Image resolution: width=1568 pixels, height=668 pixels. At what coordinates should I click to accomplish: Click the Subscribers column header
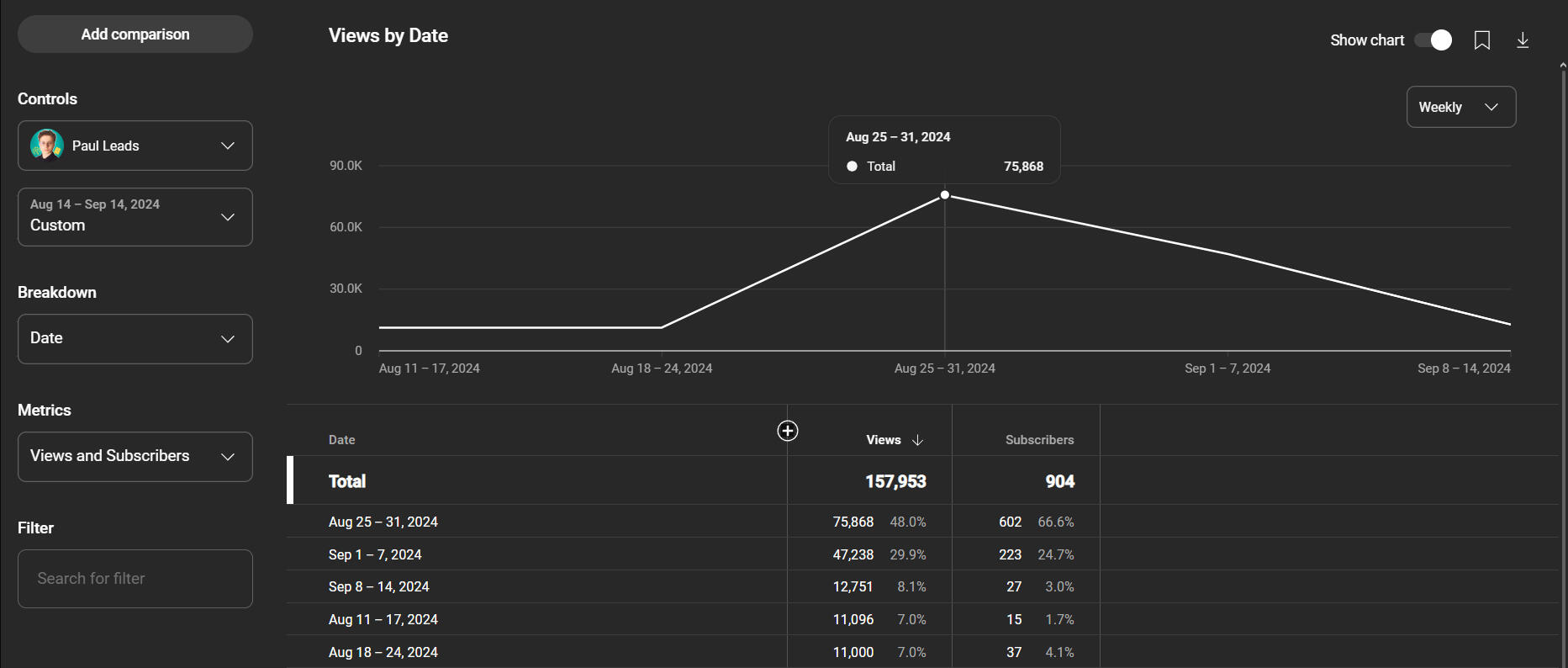point(1039,440)
